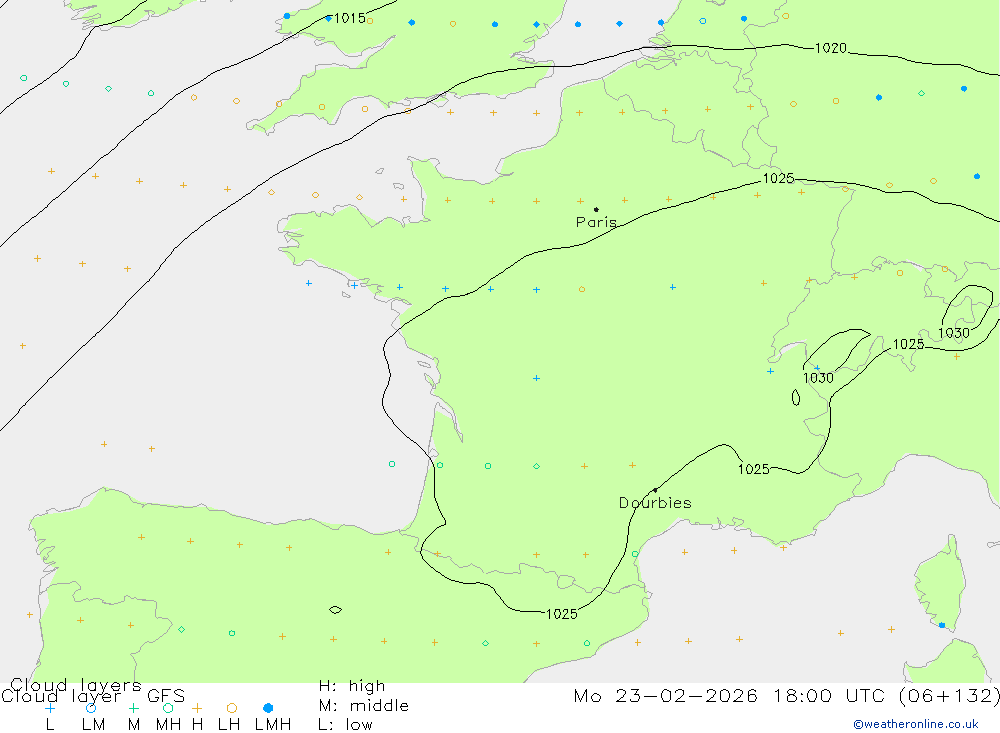The image size is (1000, 733).
Task: Click the orange circle LH legend symbol
Action: pos(232,708)
